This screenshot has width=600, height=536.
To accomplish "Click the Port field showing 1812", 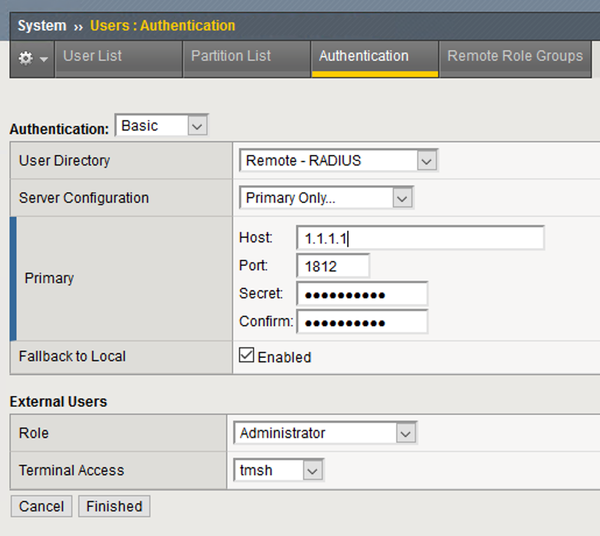I will click(x=333, y=266).
